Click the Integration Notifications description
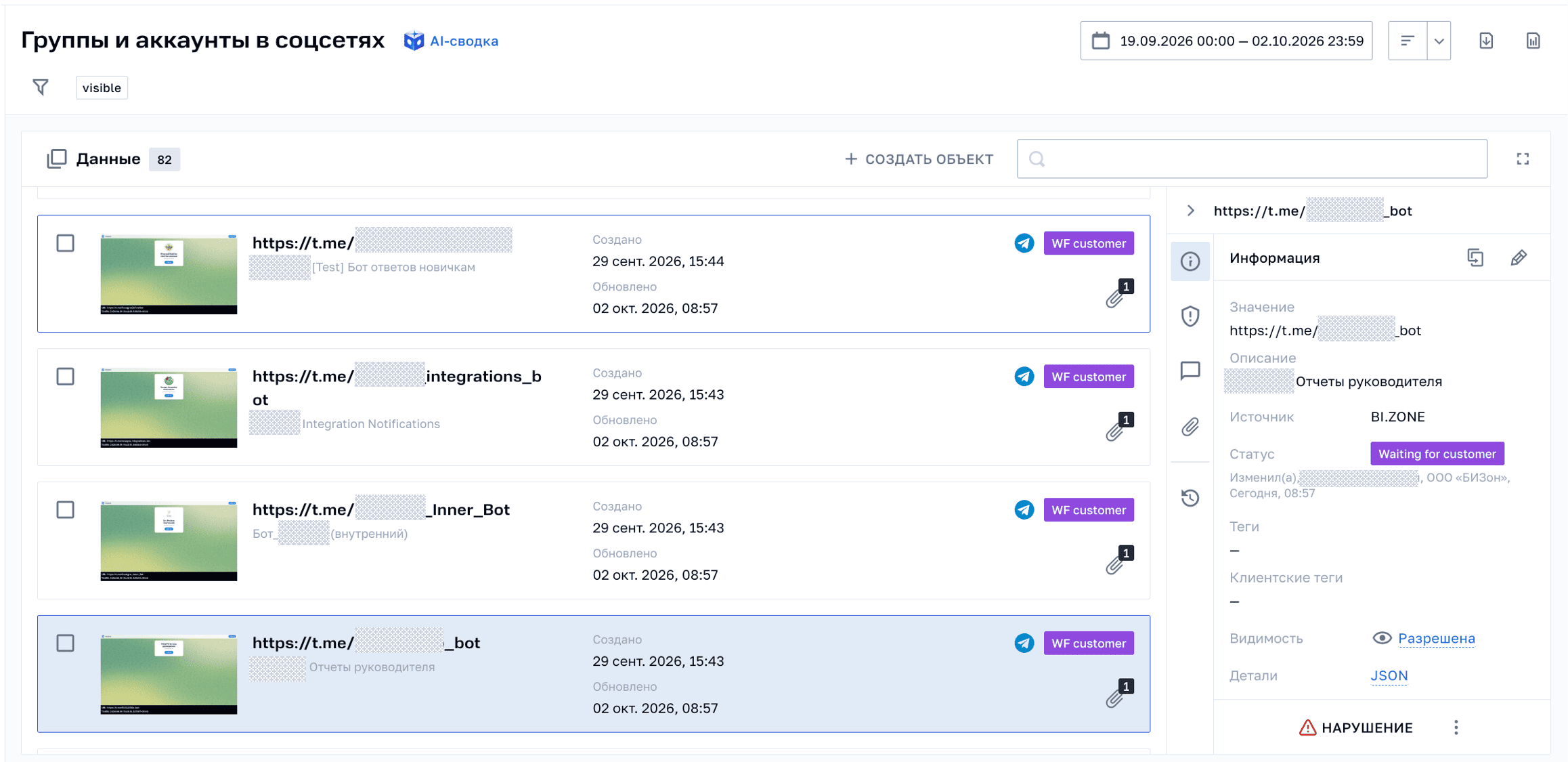Image resolution: width=1568 pixels, height=762 pixels. pyautogui.click(x=371, y=424)
